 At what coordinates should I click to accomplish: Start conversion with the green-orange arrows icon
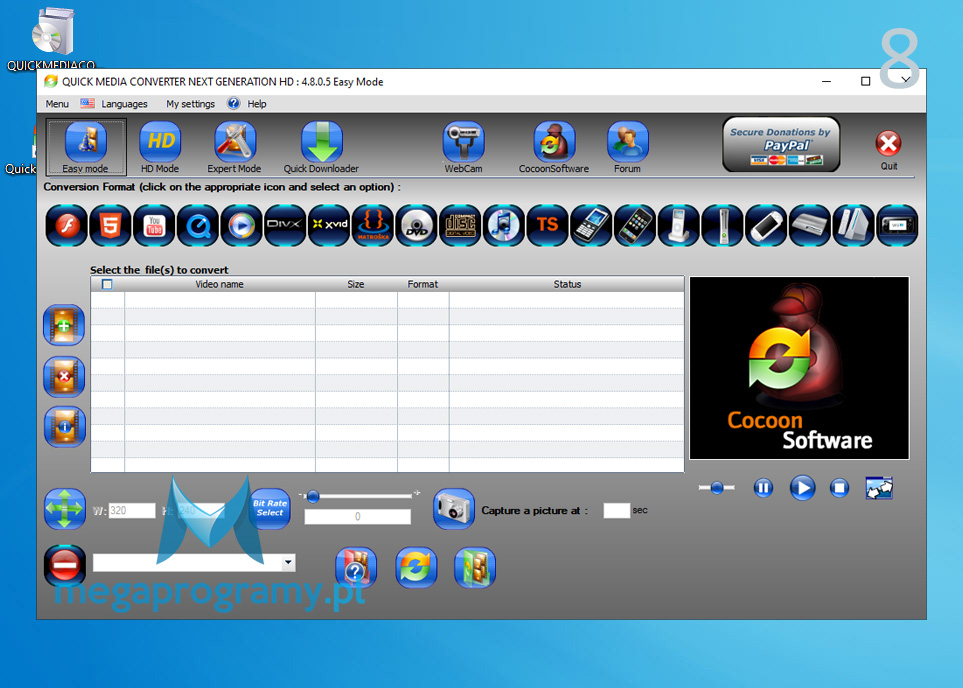tap(416, 567)
